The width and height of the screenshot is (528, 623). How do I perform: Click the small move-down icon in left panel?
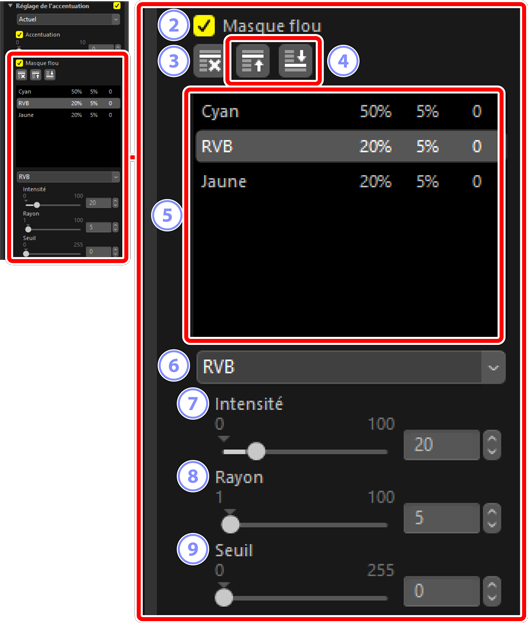point(50,75)
